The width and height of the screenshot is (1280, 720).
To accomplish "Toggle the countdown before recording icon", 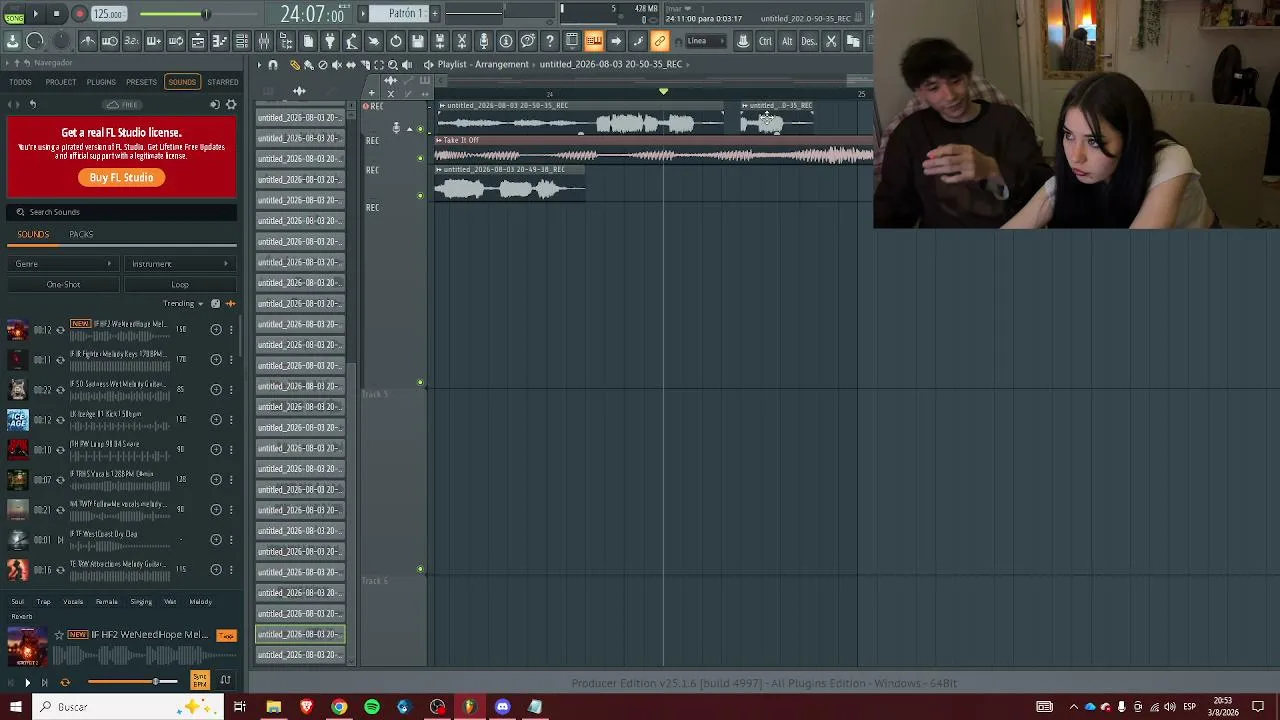I will pos(132,41).
